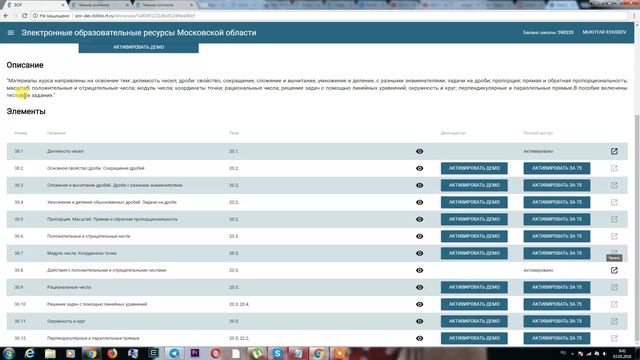Image resolution: width=640 pixels, height=360 pixels.
Task: Launch Internet Explorer from the taskbar
Action: click(29, 353)
